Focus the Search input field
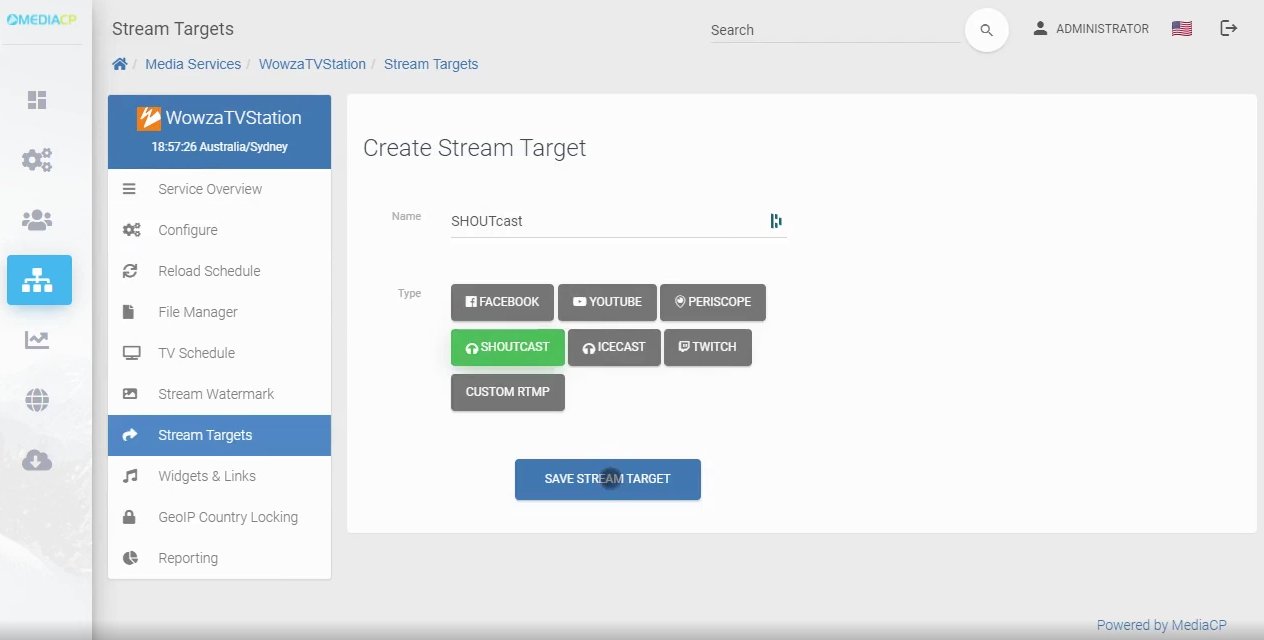The height and width of the screenshot is (640, 1264). tap(835, 30)
